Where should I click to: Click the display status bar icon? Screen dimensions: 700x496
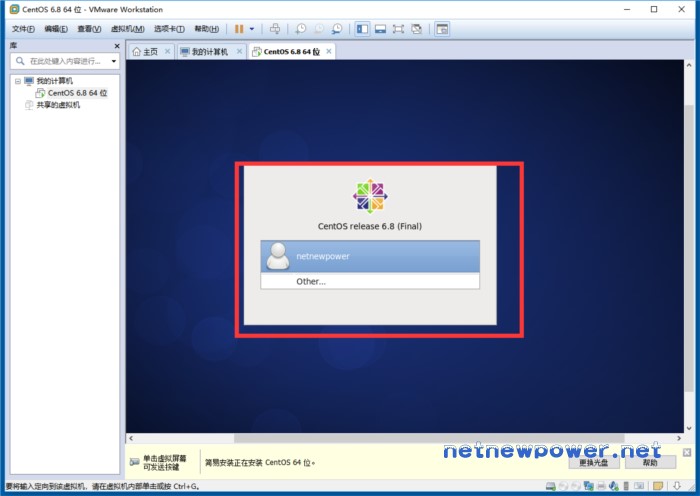click(x=639, y=486)
